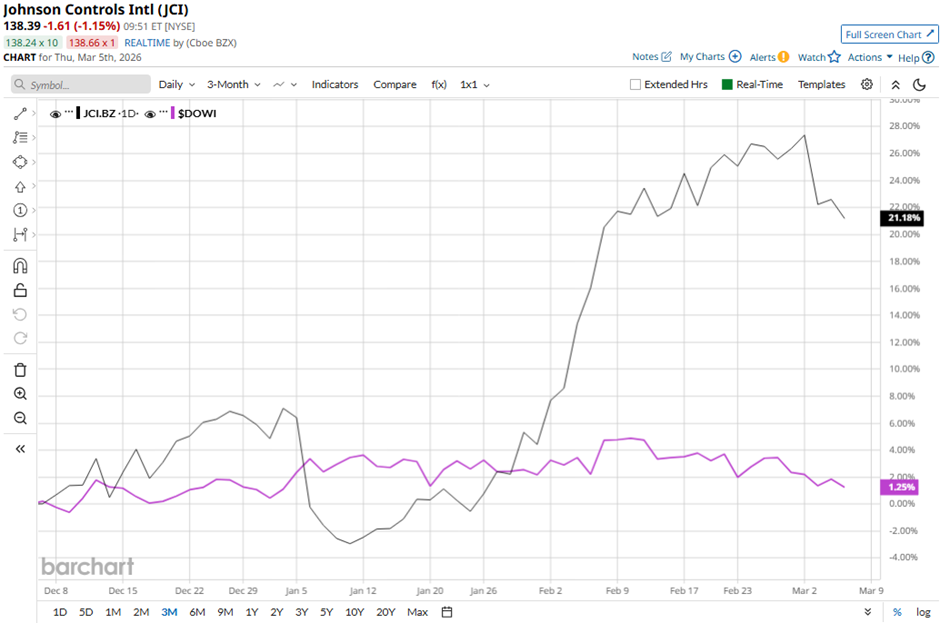
Task: Open the Templates menu
Action: click(x=821, y=85)
